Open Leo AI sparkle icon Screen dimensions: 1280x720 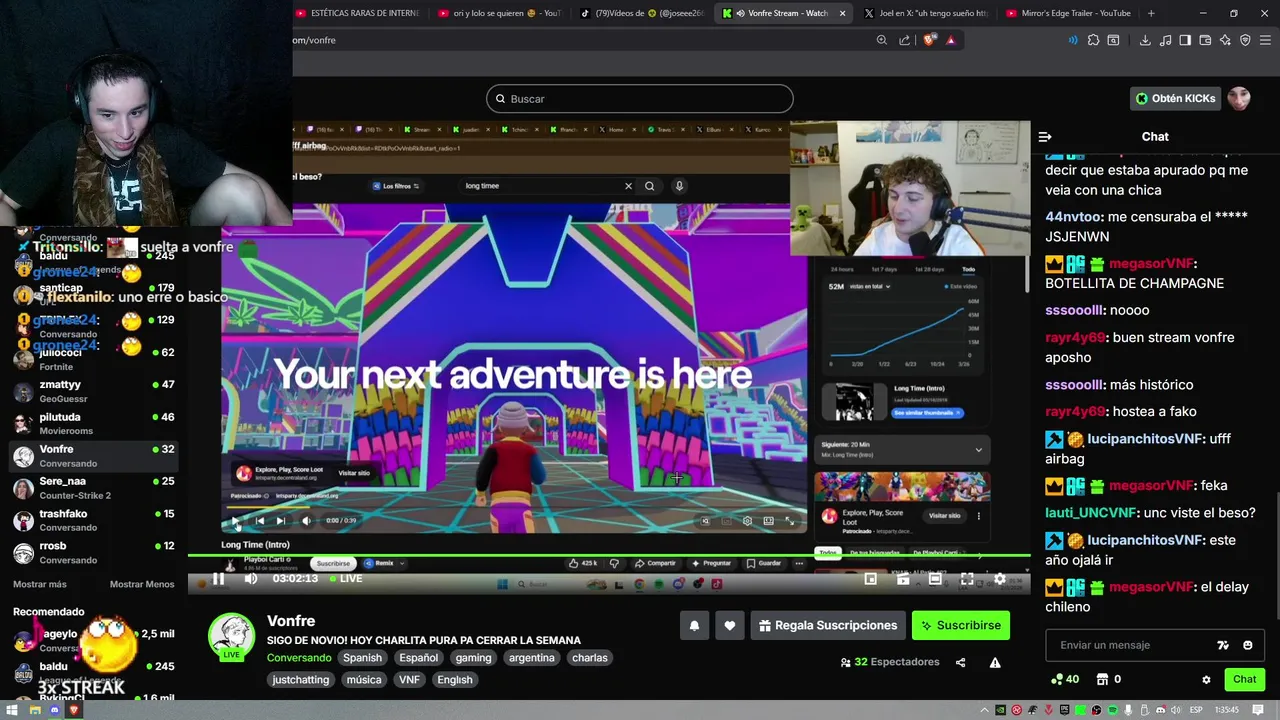point(1225,40)
